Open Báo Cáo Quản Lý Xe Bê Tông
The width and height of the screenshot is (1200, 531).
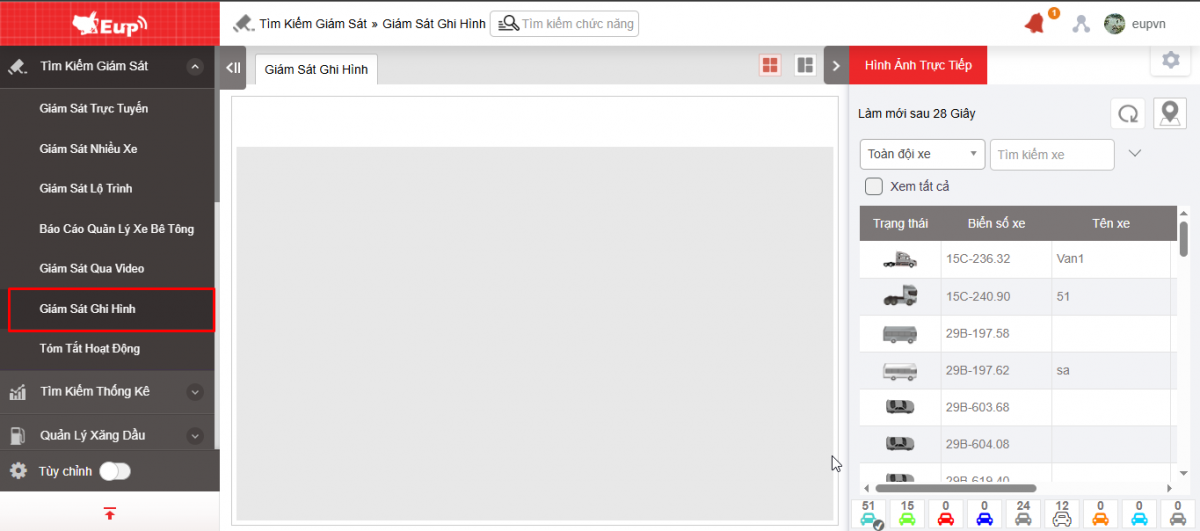pyautogui.click(x=117, y=228)
